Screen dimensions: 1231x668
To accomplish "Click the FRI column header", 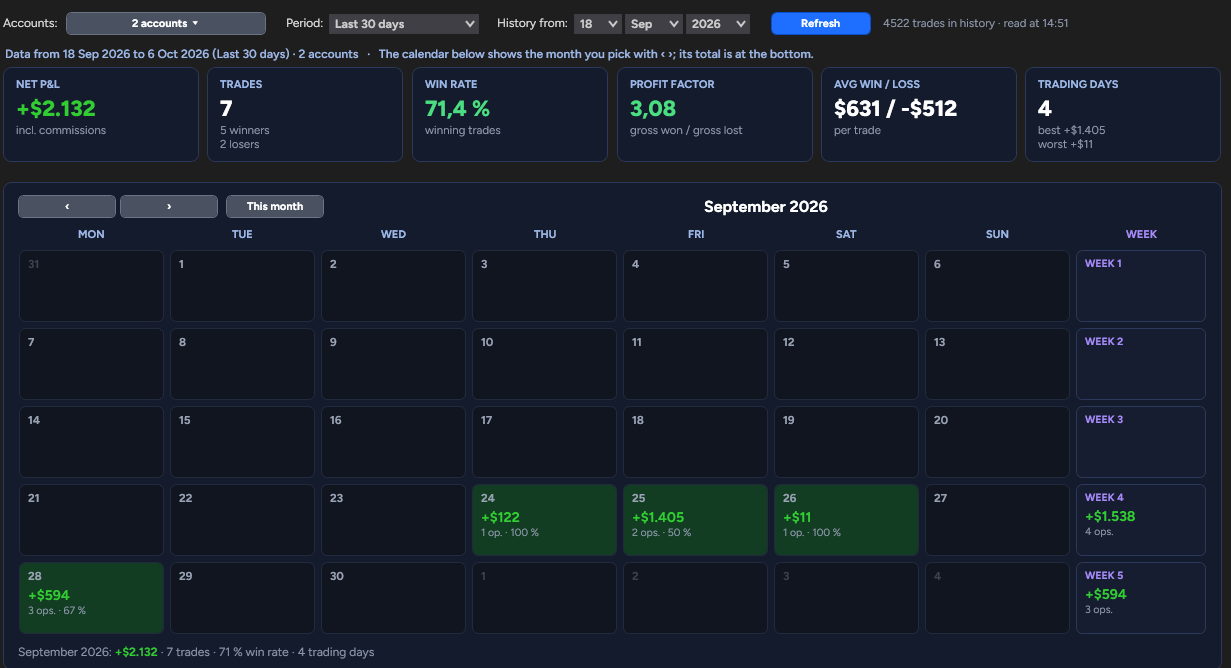I will pos(696,234).
